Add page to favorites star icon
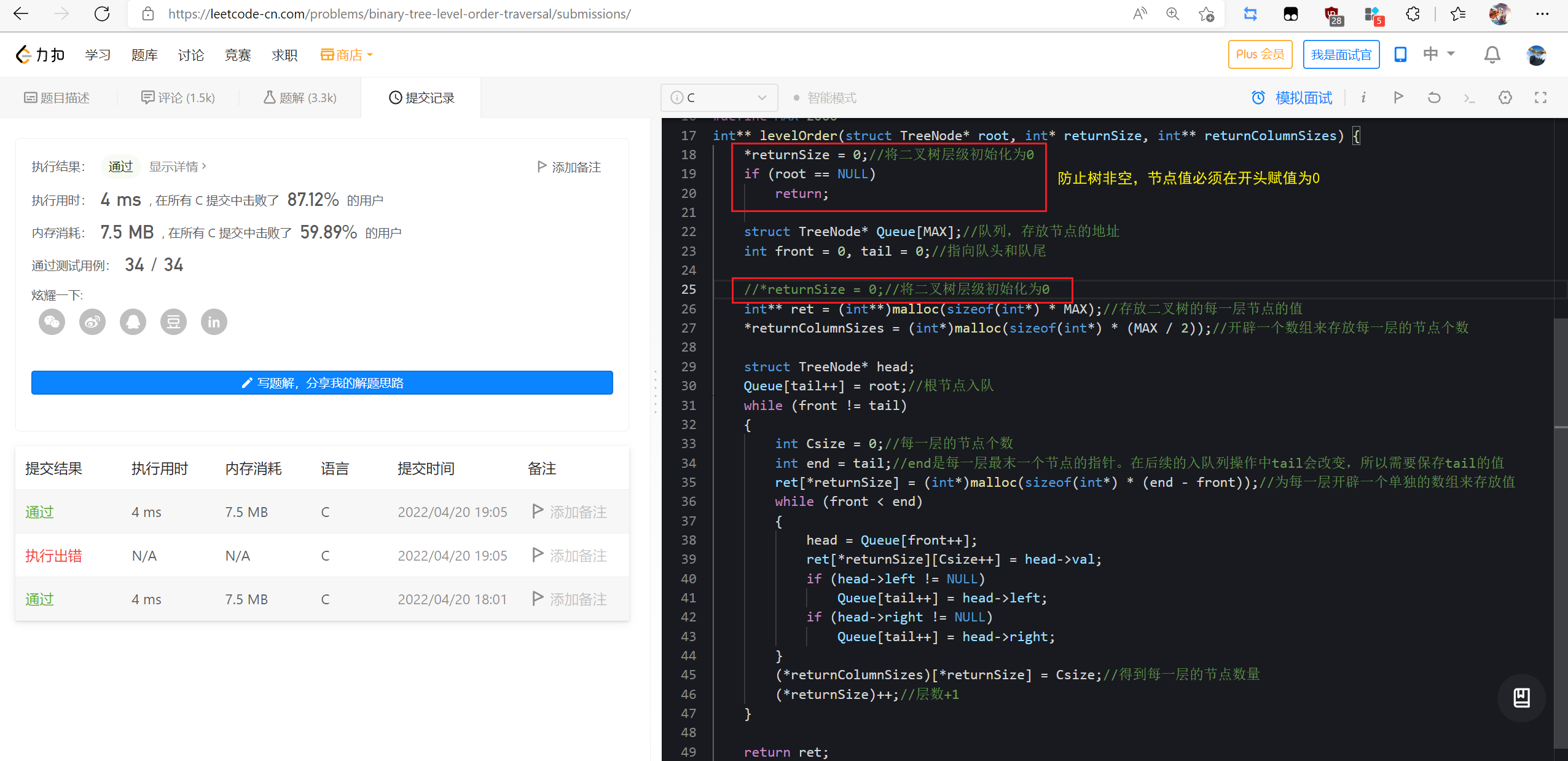This screenshot has width=1568, height=761. click(x=1206, y=14)
